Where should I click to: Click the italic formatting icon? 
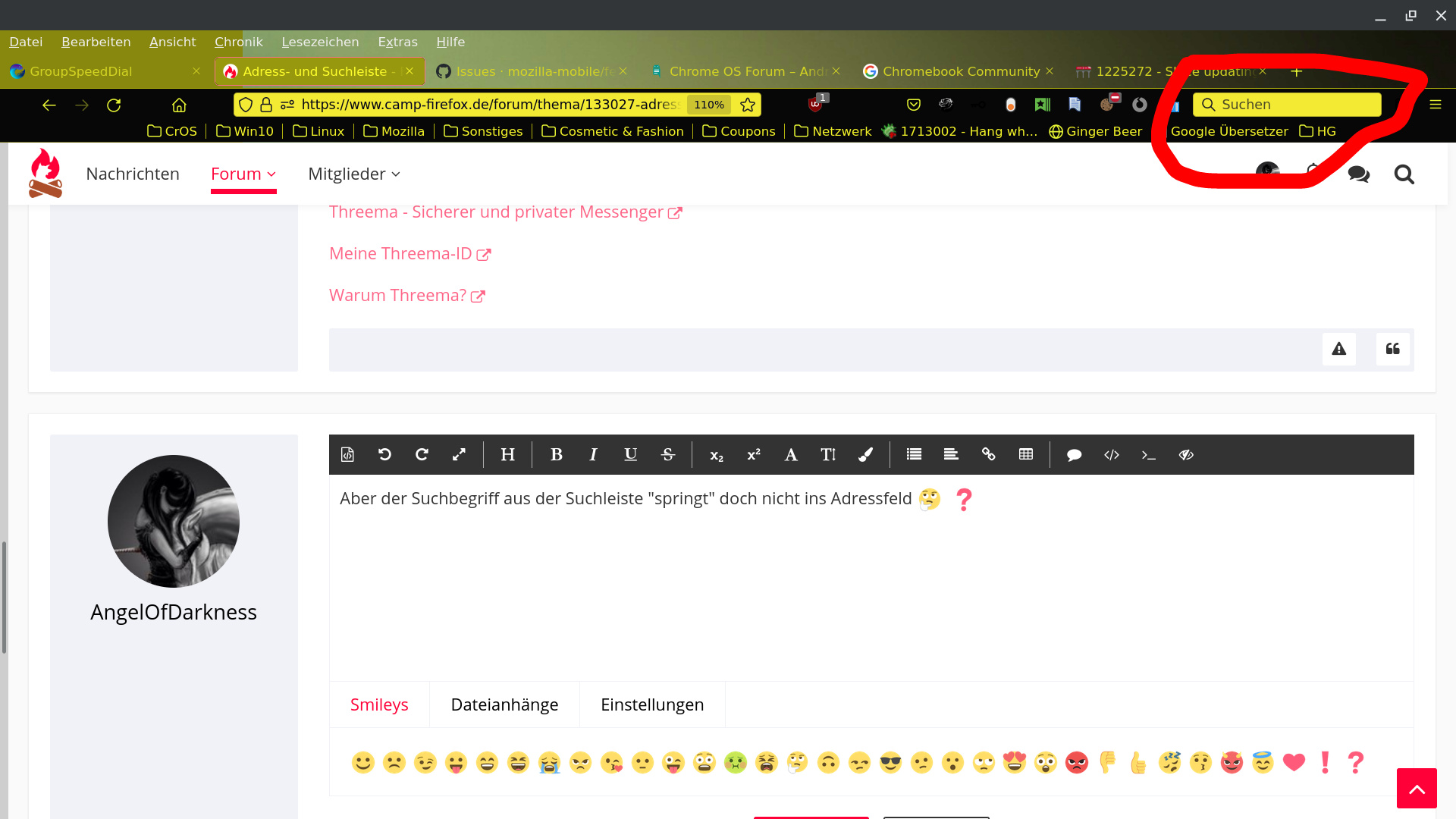coord(593,454)
